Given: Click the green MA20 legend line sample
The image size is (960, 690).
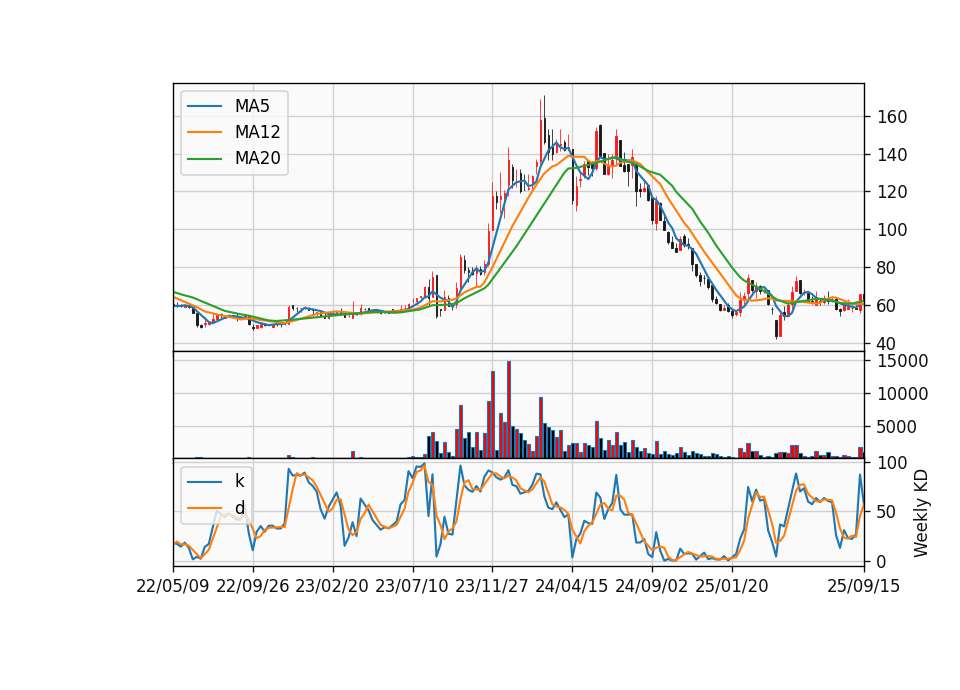Looking at the screenshot, I should click(204, 158).
